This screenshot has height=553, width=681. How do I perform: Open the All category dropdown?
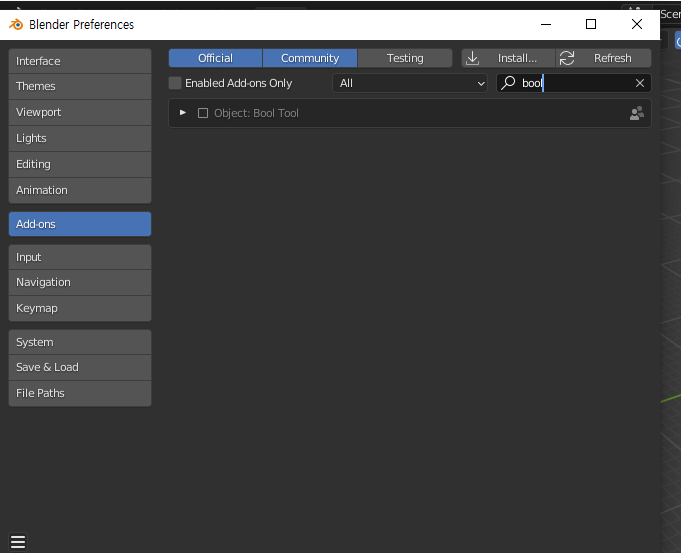tap(410, 83)
